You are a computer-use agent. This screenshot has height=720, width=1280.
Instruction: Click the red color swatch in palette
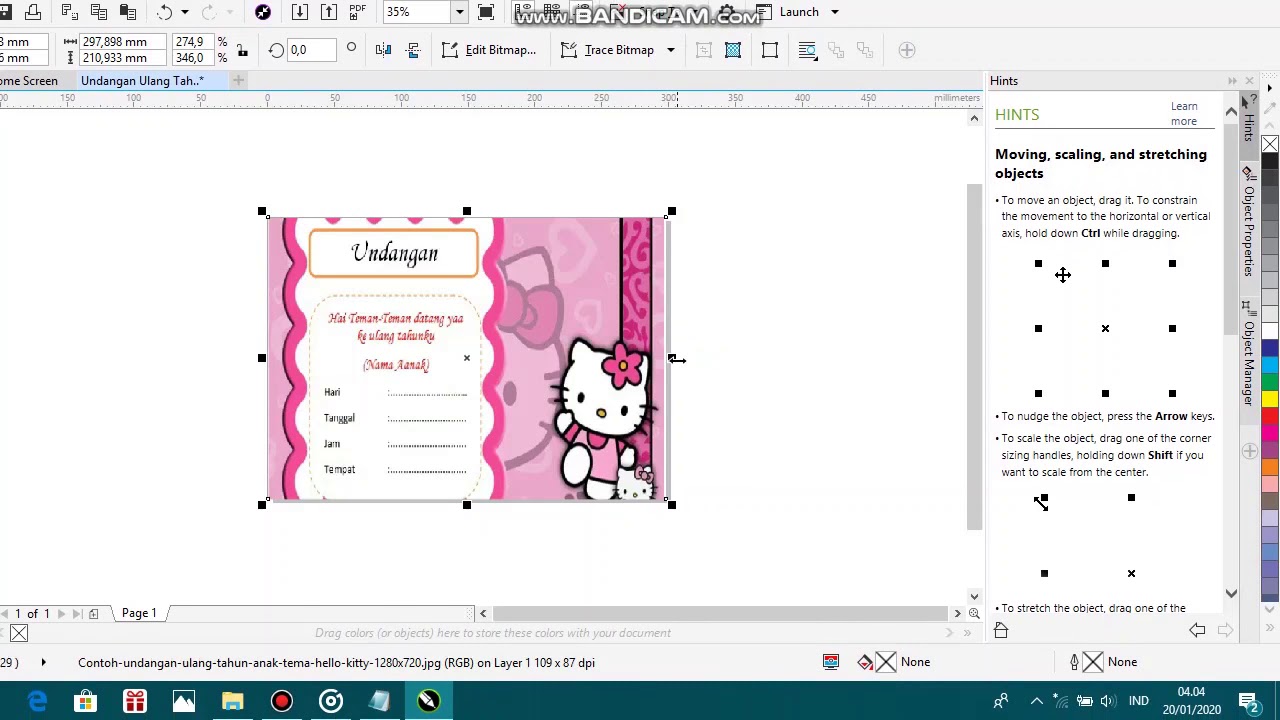(1270, 416)
